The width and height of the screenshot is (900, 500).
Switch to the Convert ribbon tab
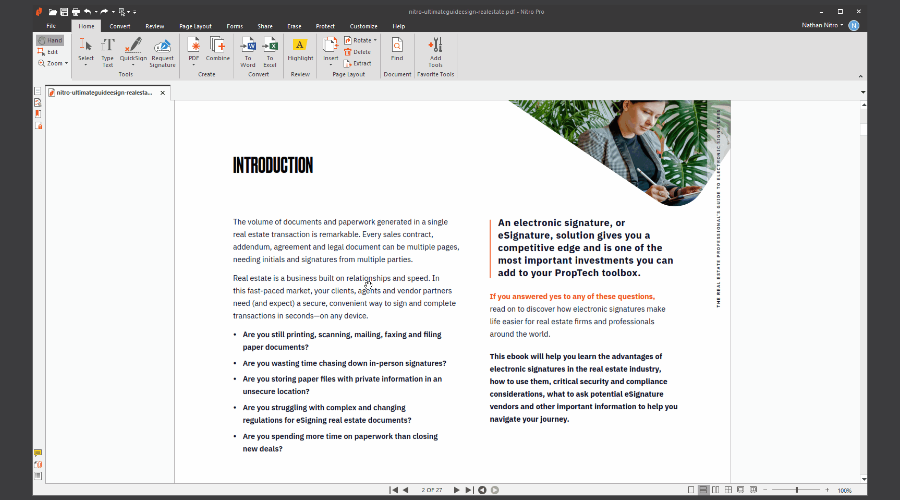120,26
